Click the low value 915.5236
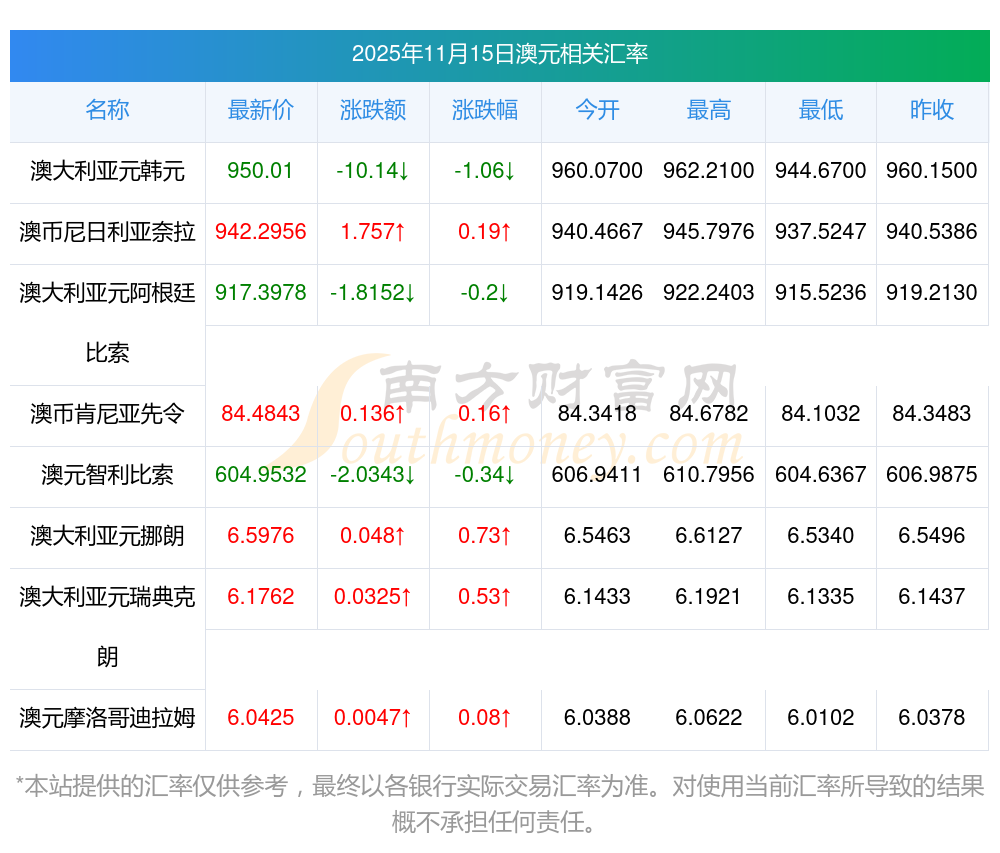This screenshot has height=853, width=1000. point(821,293)
